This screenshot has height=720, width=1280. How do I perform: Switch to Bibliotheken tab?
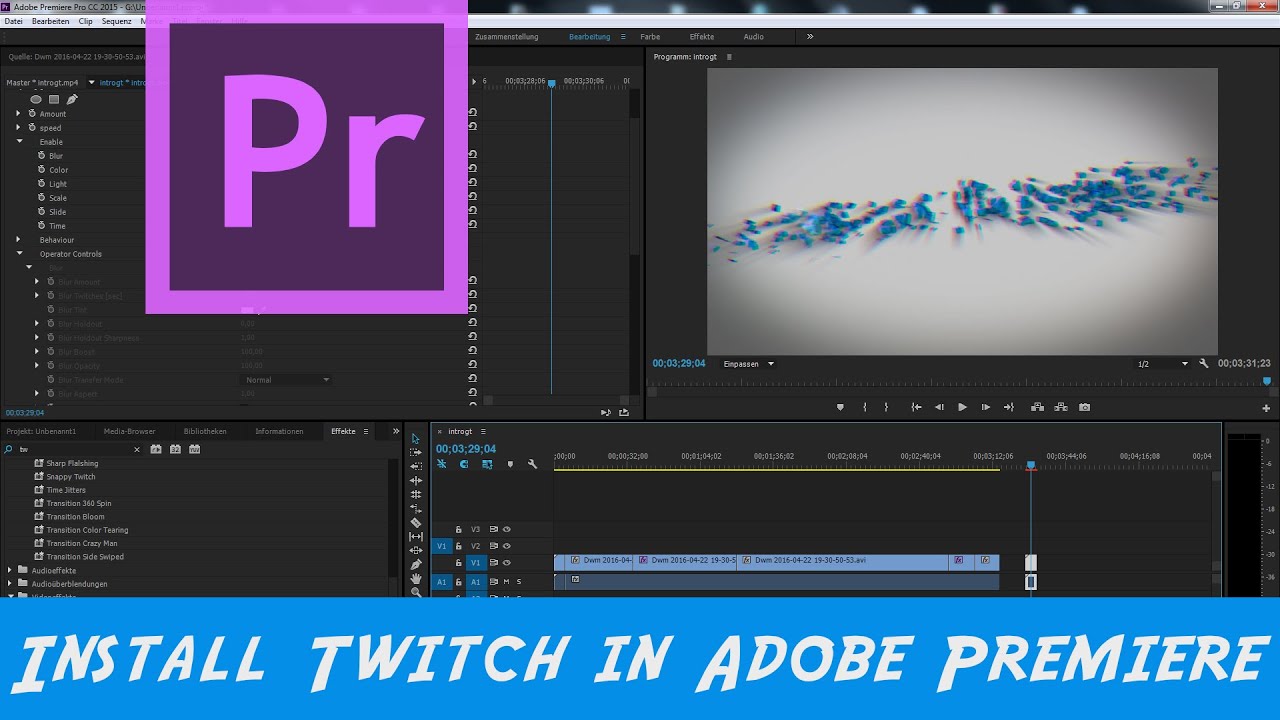(x=205, y=431)
